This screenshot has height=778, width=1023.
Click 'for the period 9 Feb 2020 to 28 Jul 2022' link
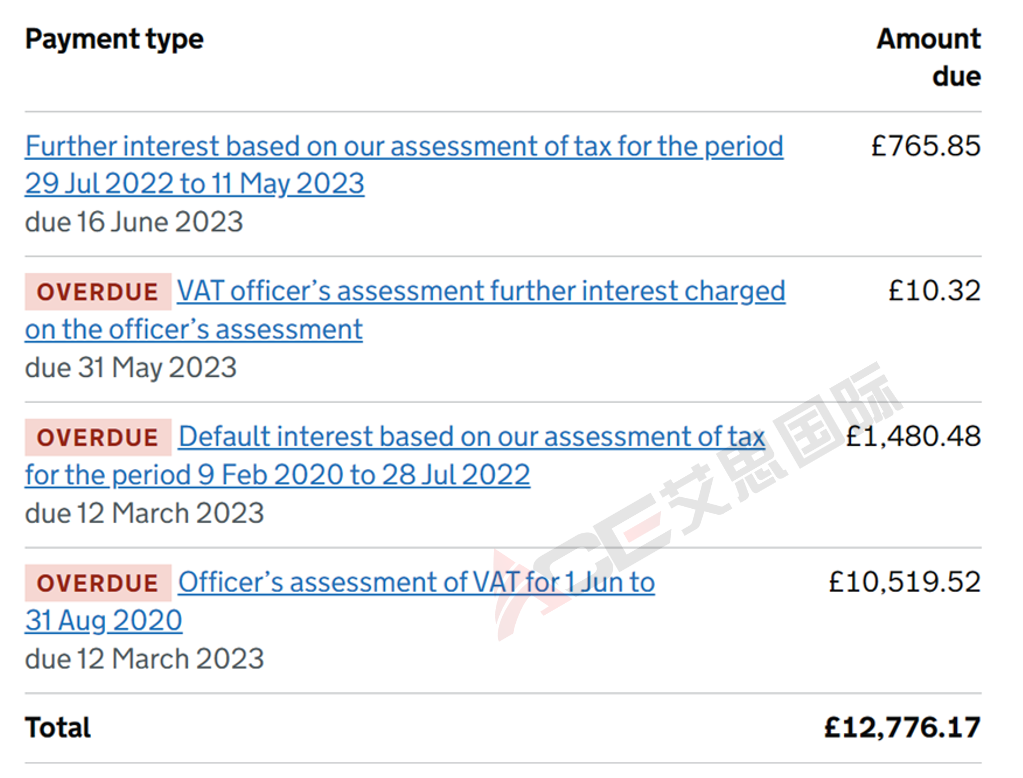point(277,475)
